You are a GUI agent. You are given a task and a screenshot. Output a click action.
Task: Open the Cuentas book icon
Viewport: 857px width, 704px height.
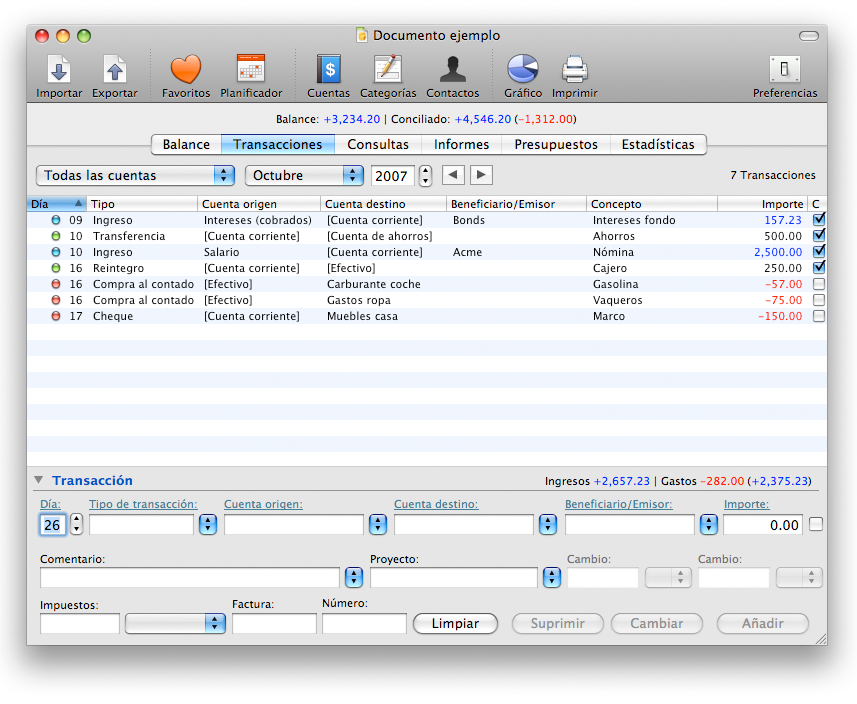[328, 70]
